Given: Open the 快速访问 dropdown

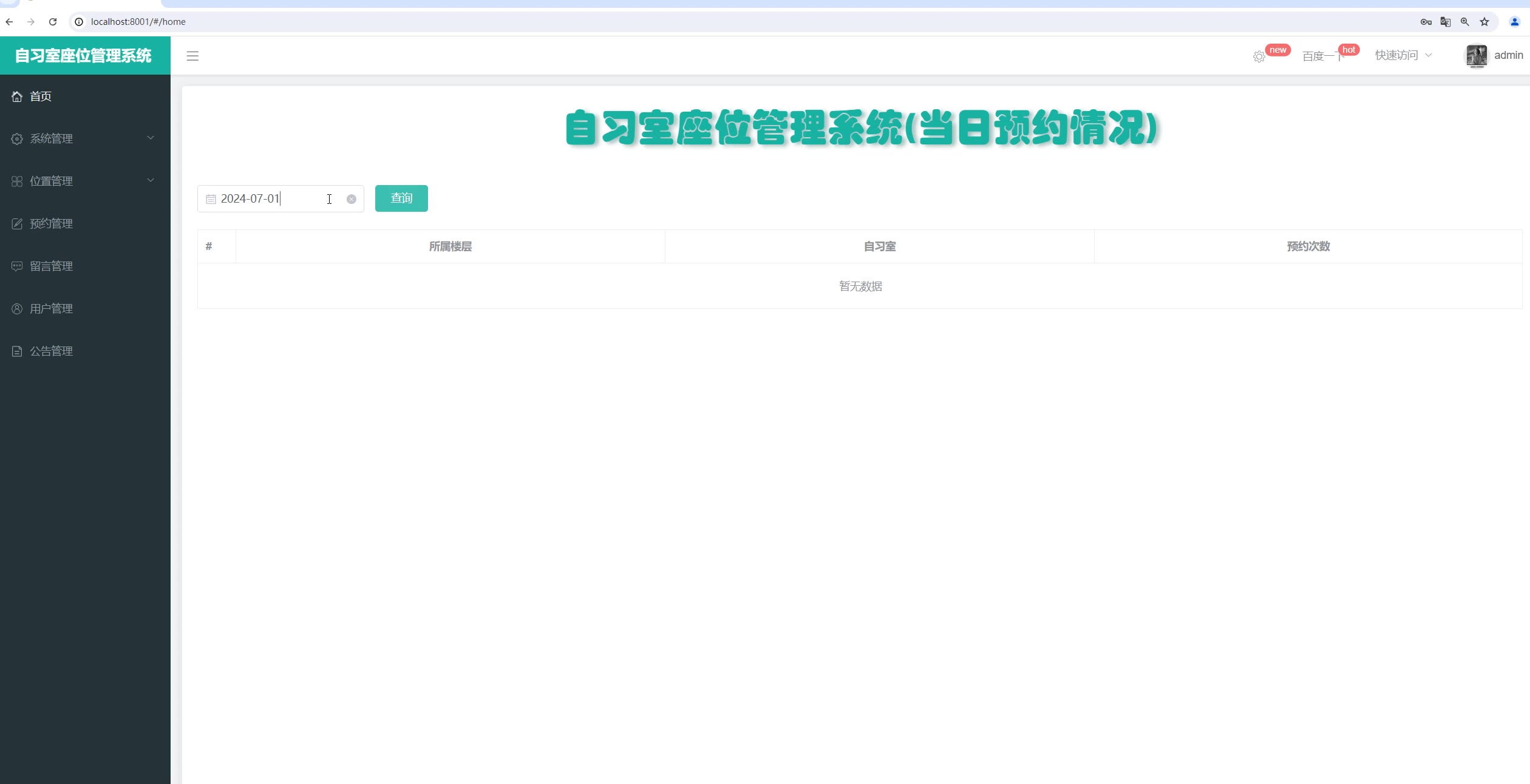Looking at the screenshot, I should click(1402, 55).
